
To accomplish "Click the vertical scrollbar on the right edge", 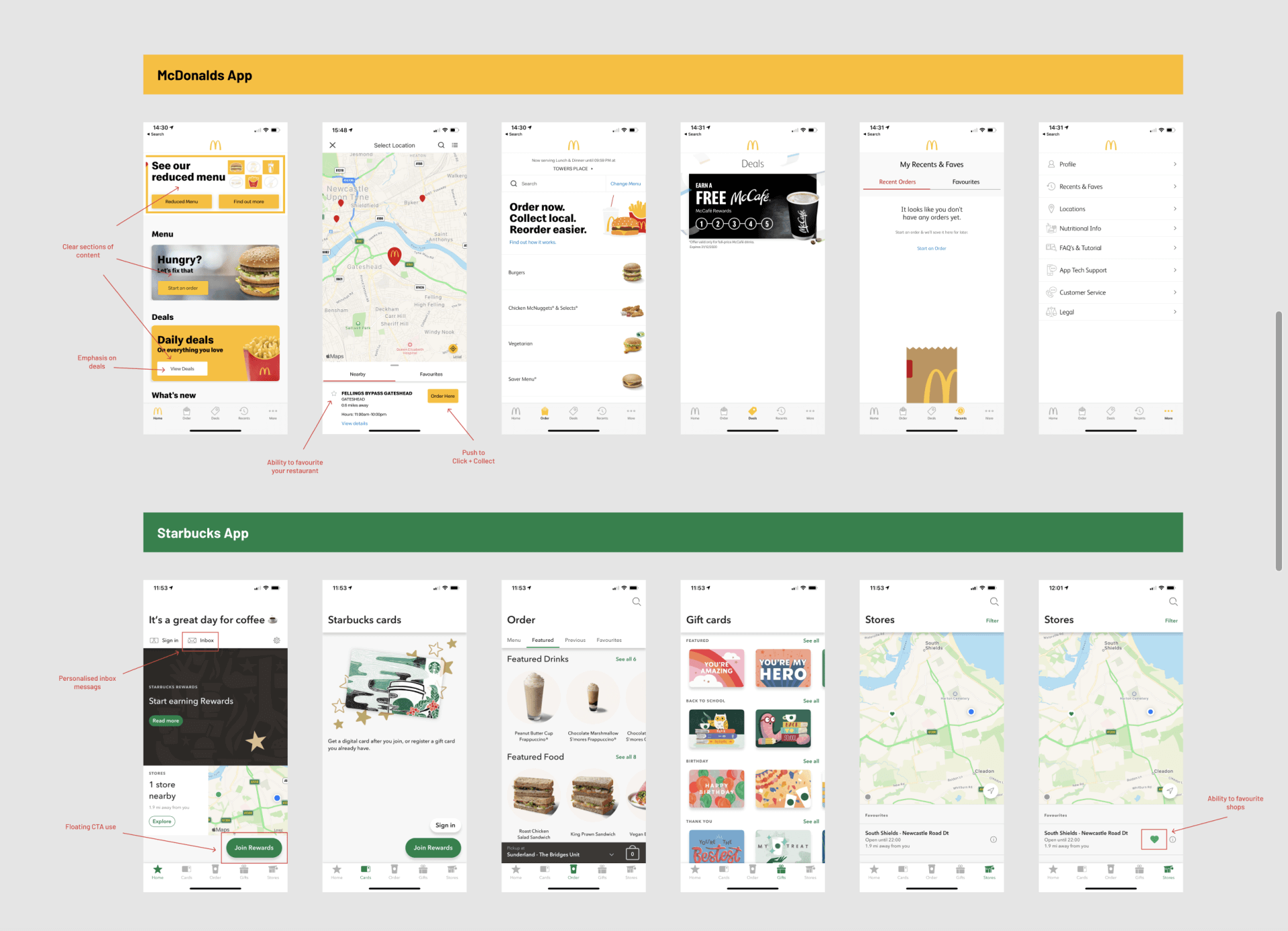I will [x=1279, y=441].
